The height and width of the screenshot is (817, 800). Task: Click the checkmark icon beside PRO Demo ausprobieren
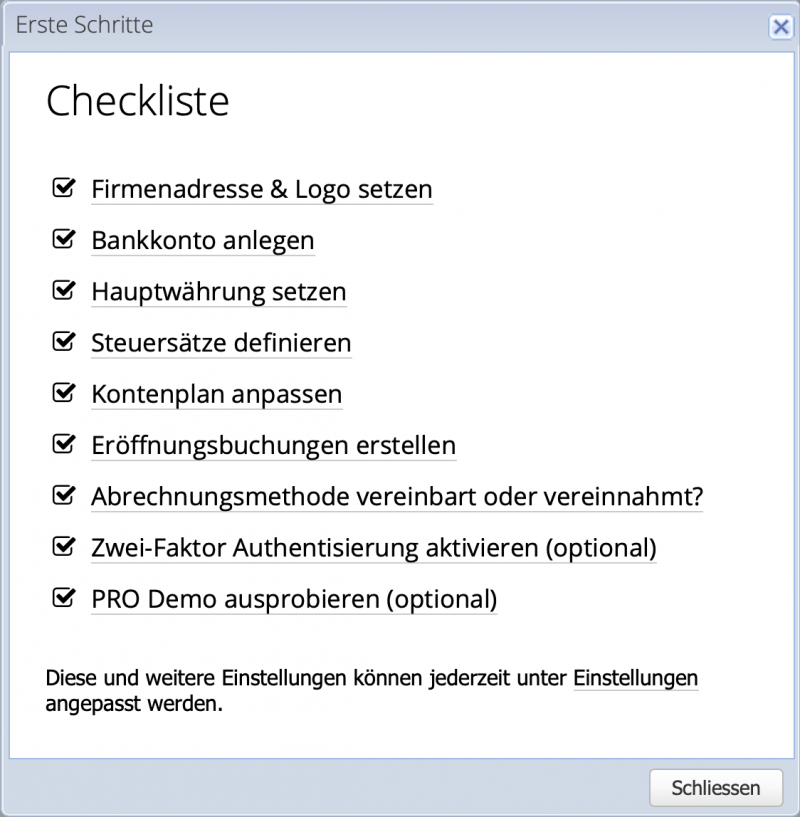coord(64,597)
